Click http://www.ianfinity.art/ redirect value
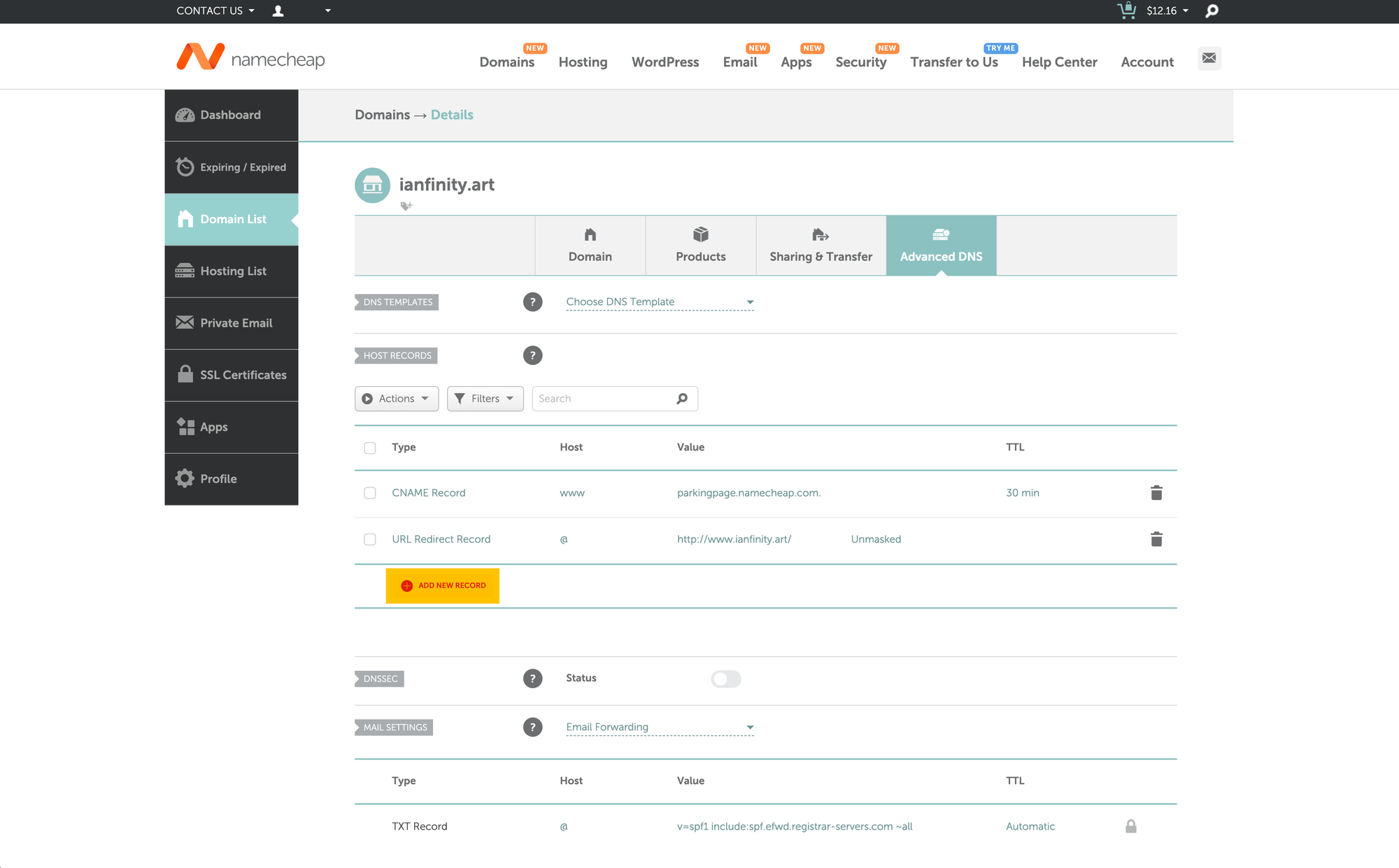The width and height of the screenshot is (1399, 868). [734, 539]
